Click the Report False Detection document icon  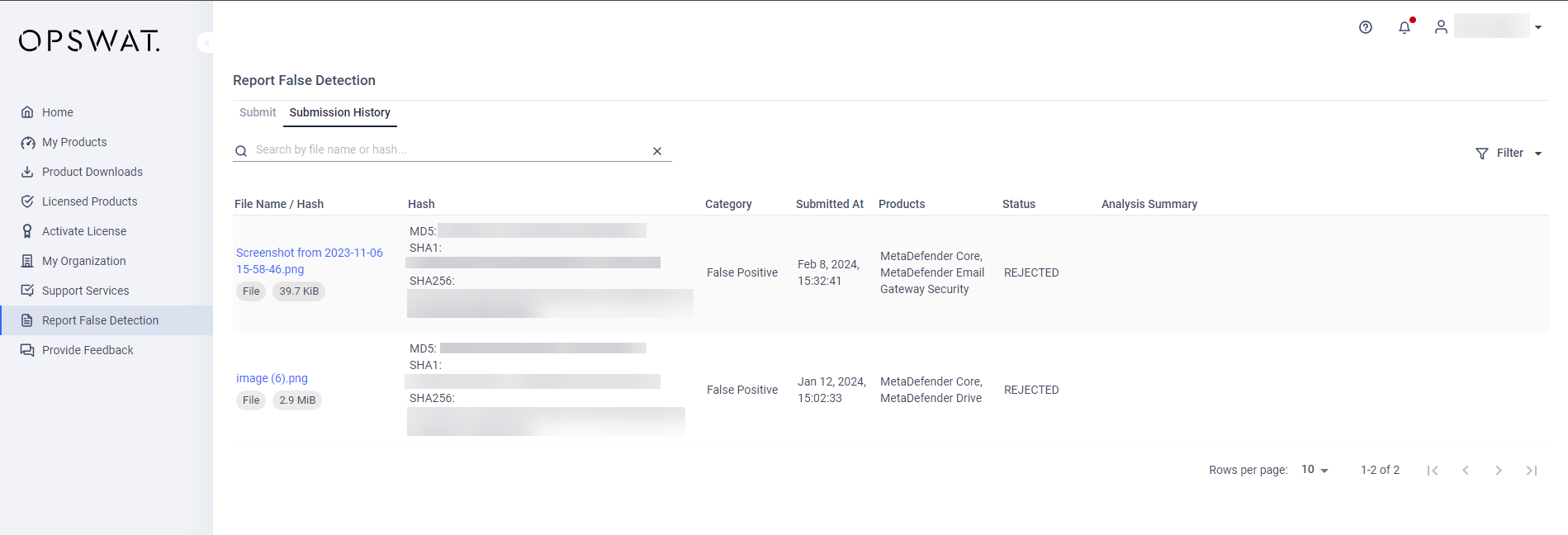click(x=27, y=320)
